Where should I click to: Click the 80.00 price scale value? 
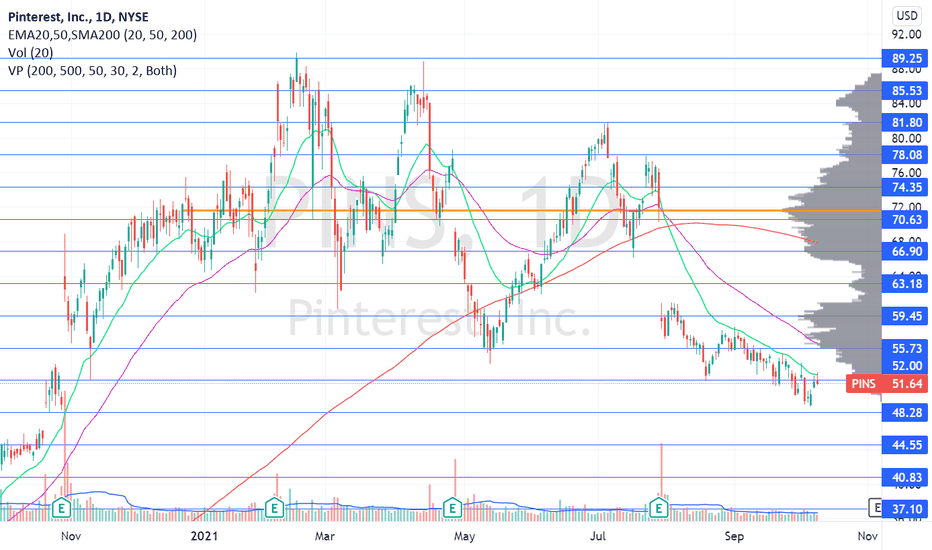907,139
